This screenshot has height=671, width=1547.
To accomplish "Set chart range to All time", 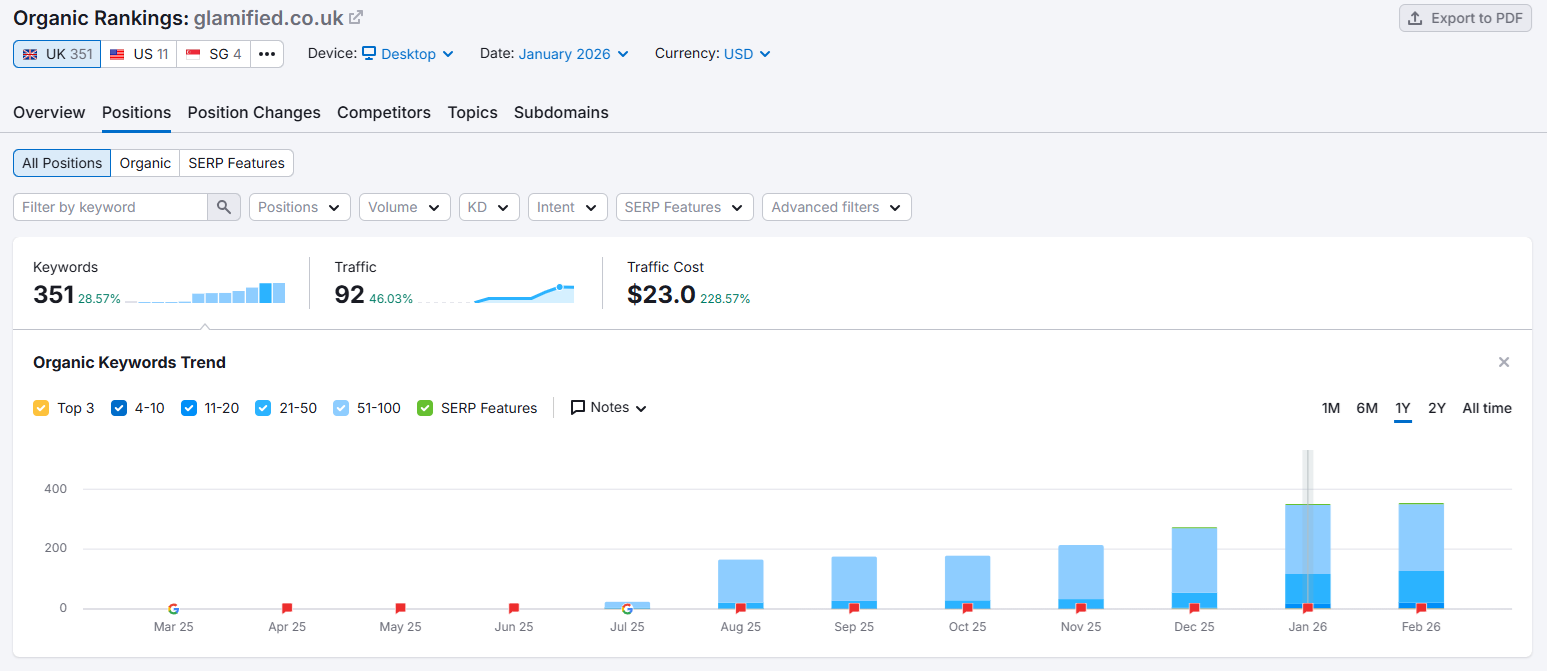I will tap(1487, 408).
